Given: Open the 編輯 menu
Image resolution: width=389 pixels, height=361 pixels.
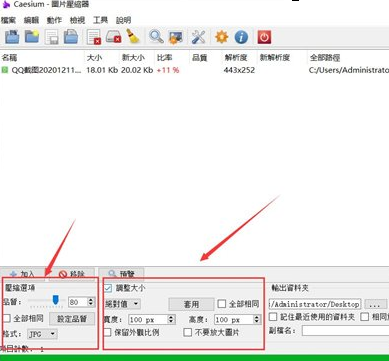Looking at the screenshot, I should (x=32, y=20).
